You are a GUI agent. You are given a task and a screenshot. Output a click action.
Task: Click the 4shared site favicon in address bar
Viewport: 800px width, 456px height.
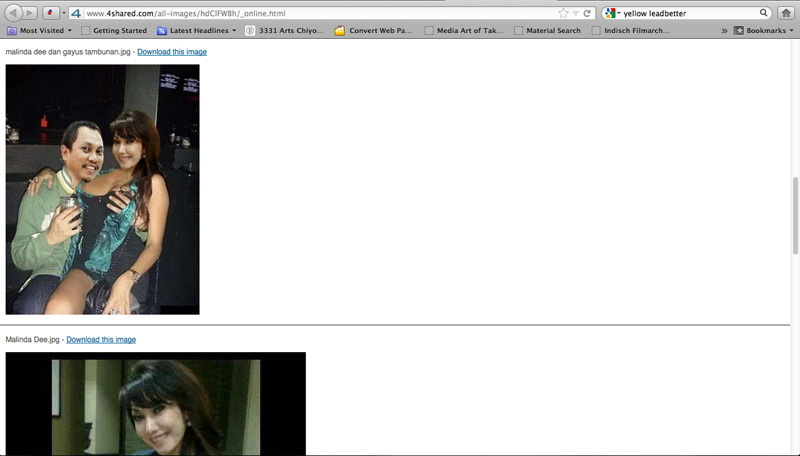(76, 13)
